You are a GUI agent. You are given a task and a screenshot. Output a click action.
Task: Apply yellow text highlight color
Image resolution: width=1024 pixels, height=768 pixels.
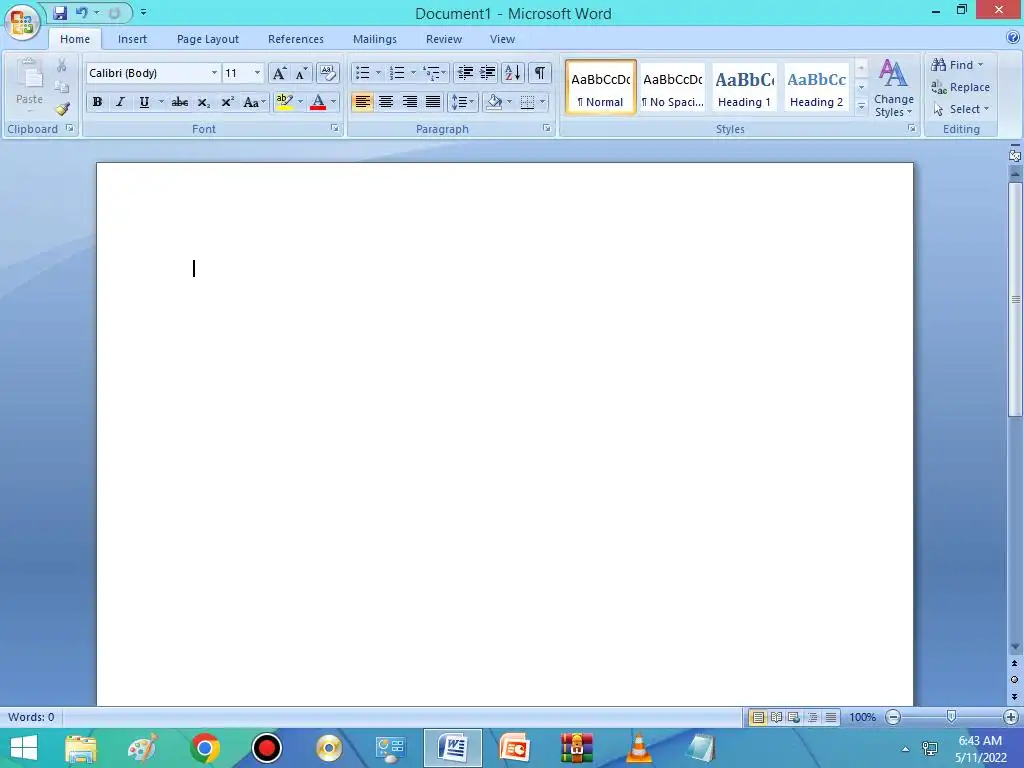click(284, 102)
